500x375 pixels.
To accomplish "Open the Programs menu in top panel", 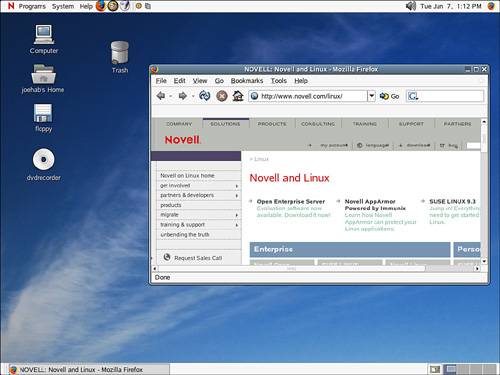I will [x=32, y=6].
